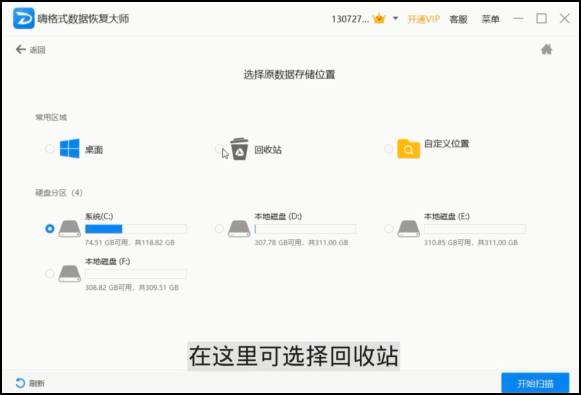Select the 回收站 radio button
Image resolution: width=581 pixels, height=395 pixels.
click(219, 149)
